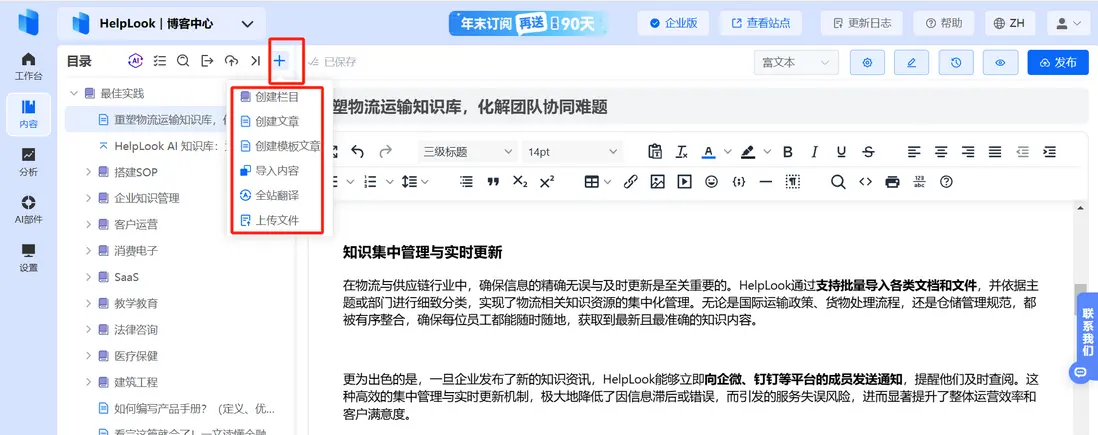Open the editor help icon

[x=947, y=181]
